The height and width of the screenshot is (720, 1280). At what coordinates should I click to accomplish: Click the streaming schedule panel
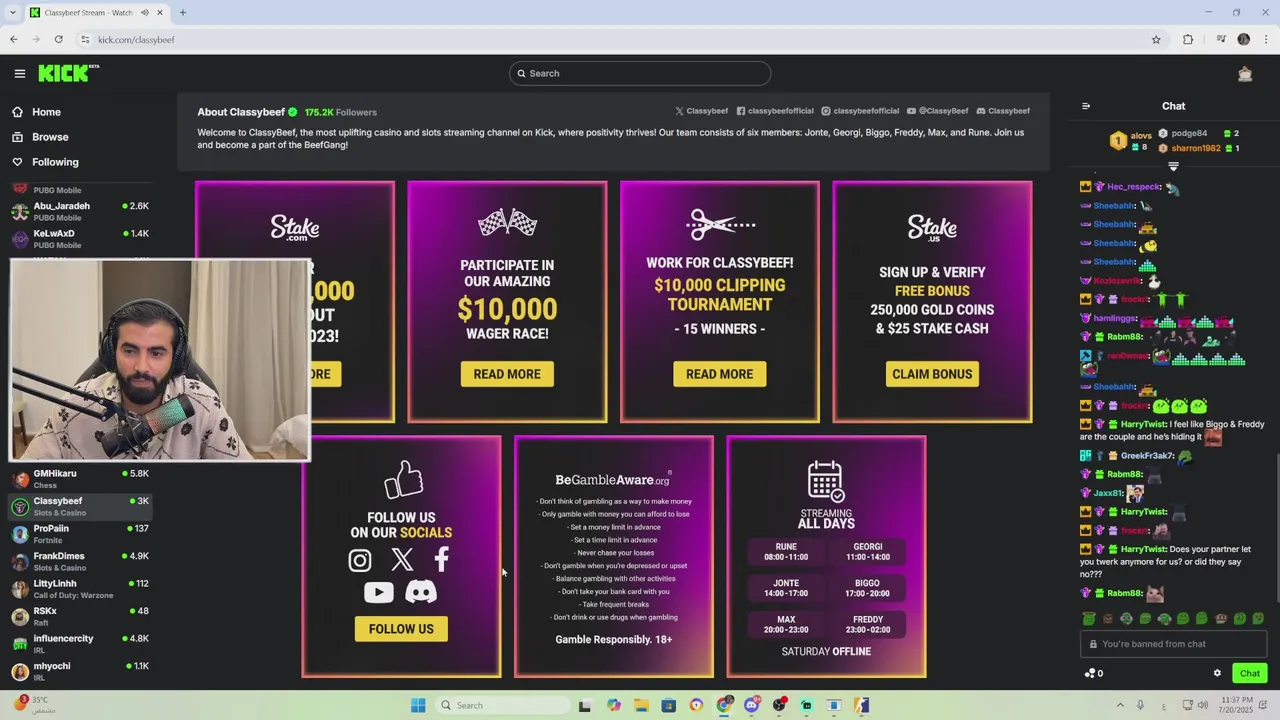click(x=826, y=557)
